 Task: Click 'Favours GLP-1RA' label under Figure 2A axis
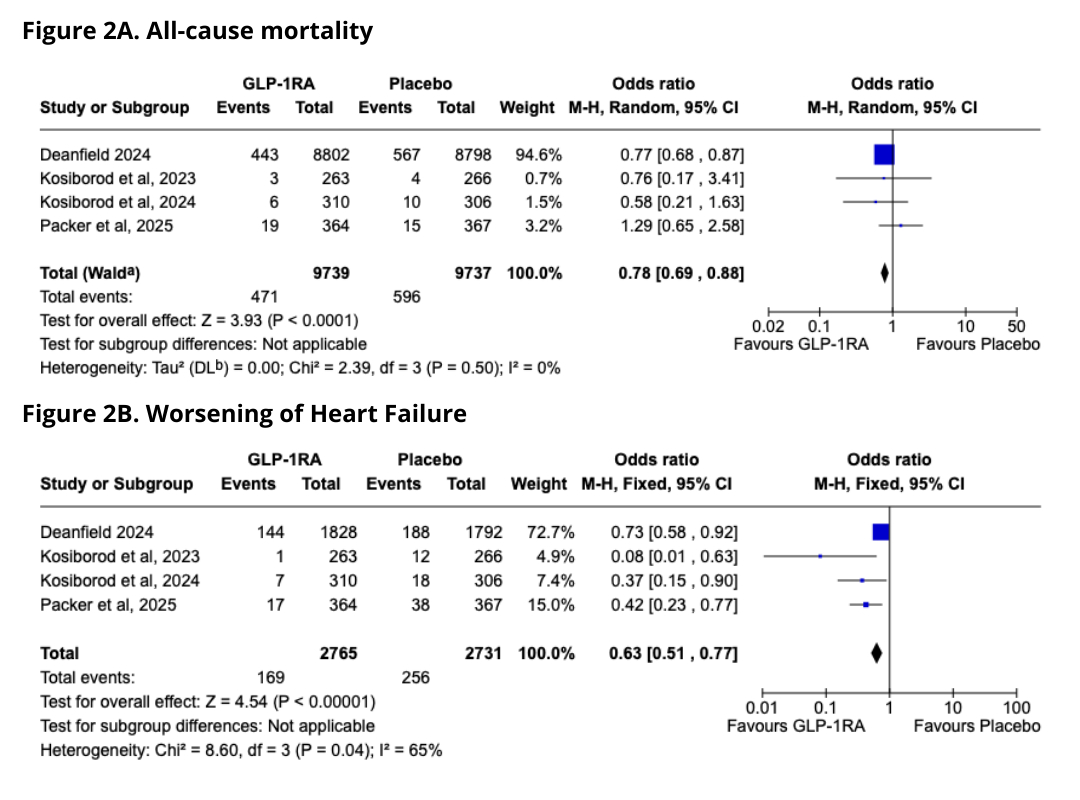pos(801,344)
